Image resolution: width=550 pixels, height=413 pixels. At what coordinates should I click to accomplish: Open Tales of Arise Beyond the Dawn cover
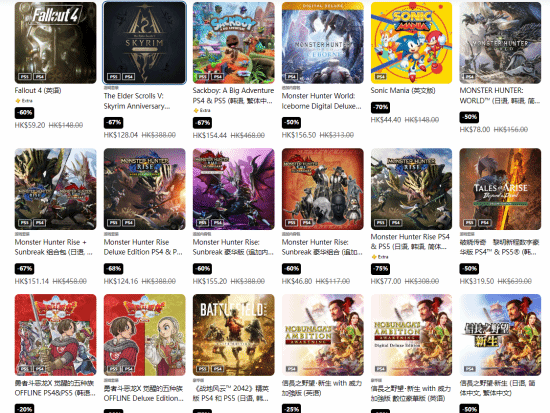(x=500, y=189)
